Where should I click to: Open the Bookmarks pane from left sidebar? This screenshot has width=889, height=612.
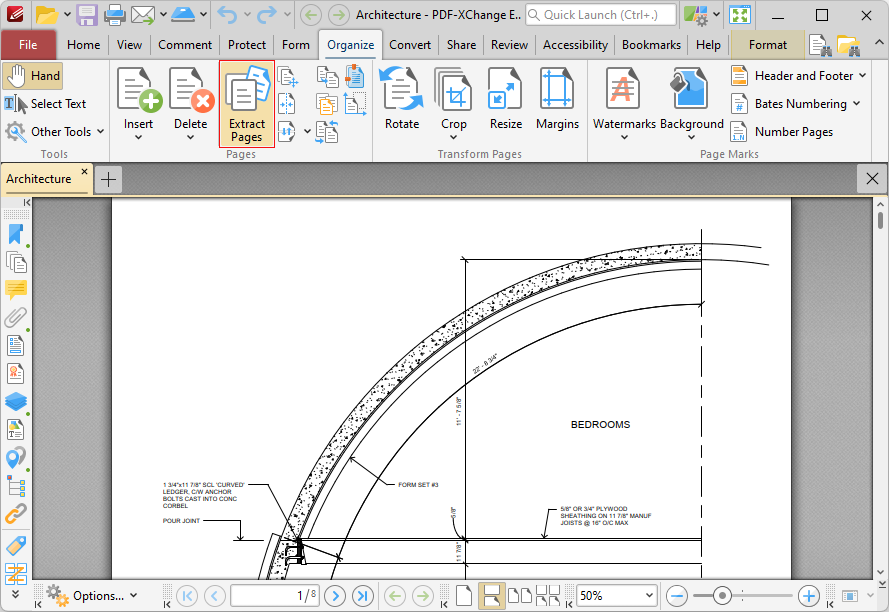[16, 234]
